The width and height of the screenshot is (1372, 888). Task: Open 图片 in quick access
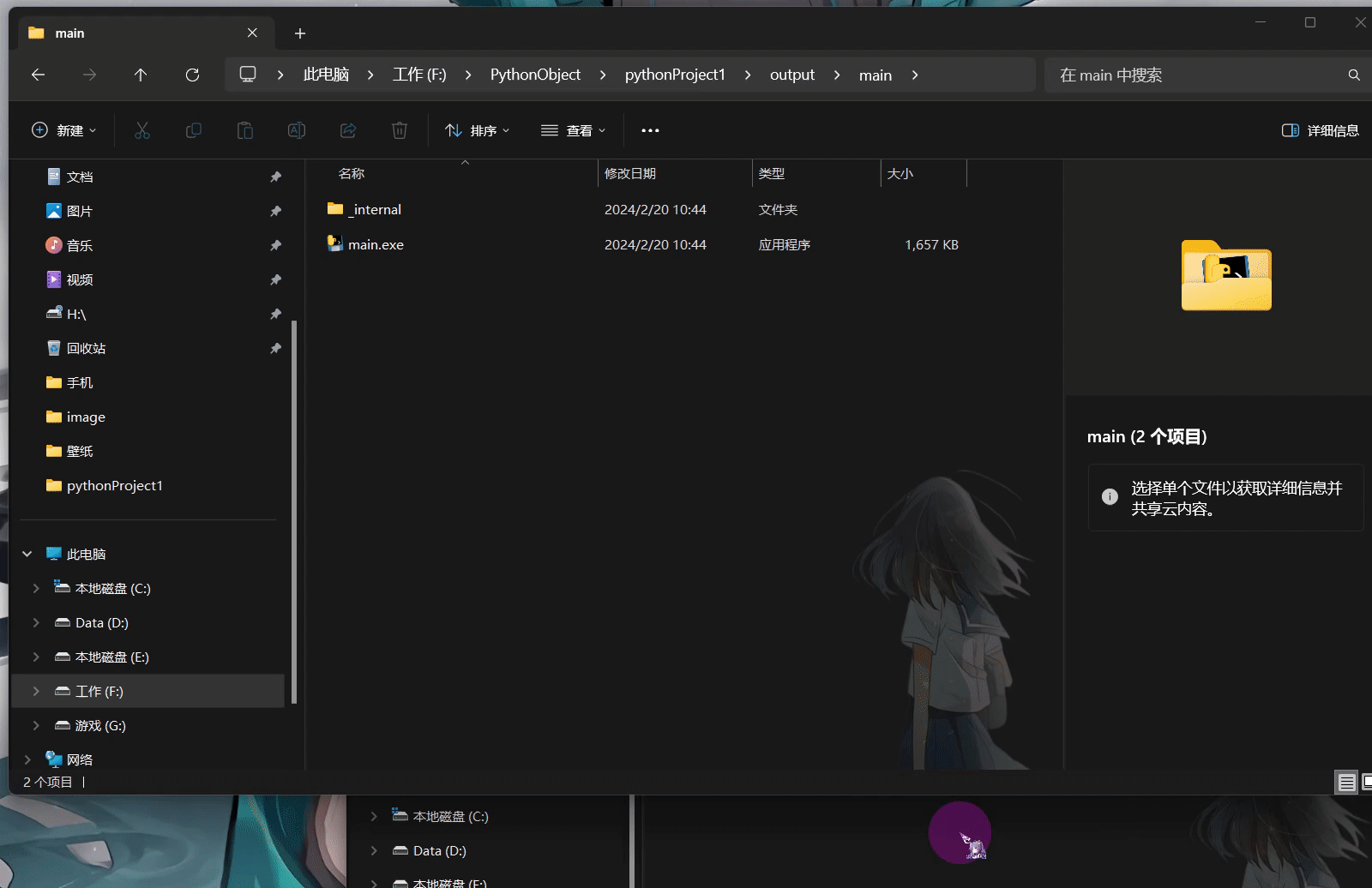[x=80, y=211]
